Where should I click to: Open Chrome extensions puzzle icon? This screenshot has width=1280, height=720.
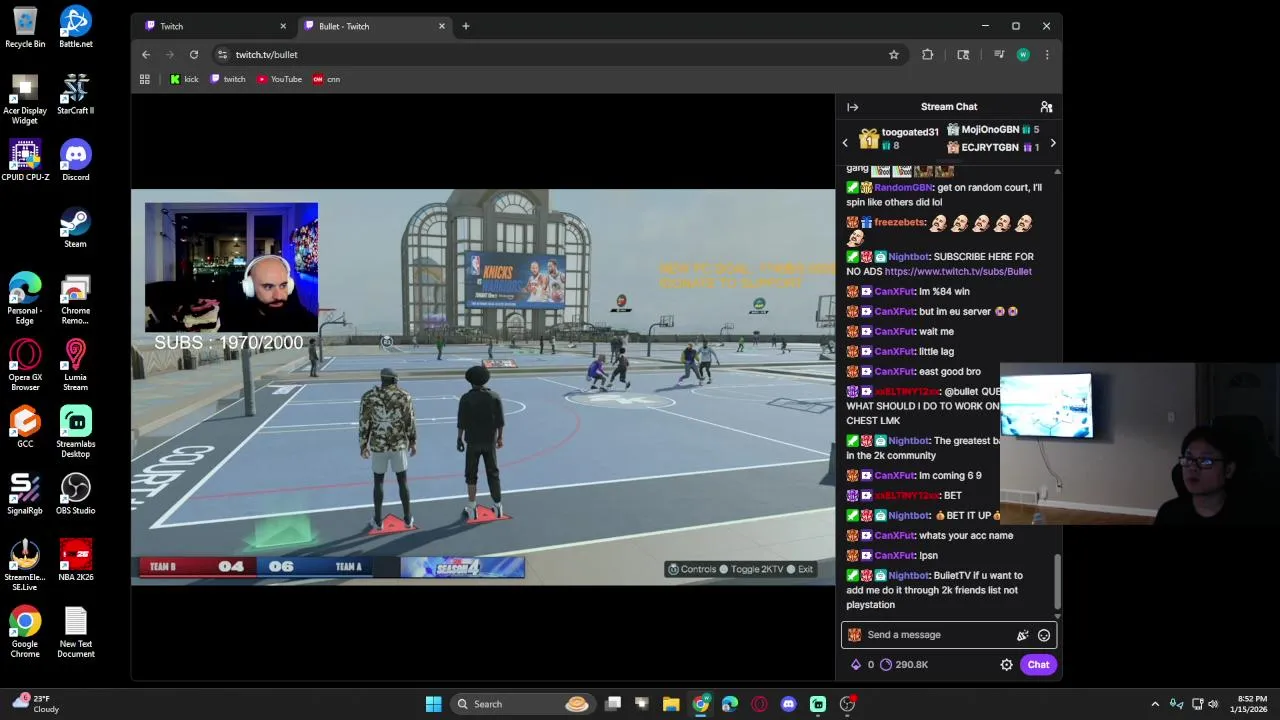point(928,55)
